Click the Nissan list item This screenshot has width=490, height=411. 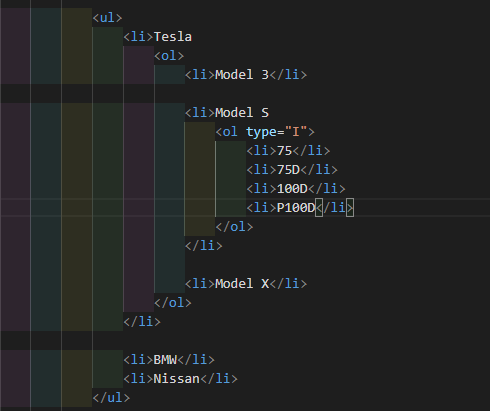[x=180, y=379]
